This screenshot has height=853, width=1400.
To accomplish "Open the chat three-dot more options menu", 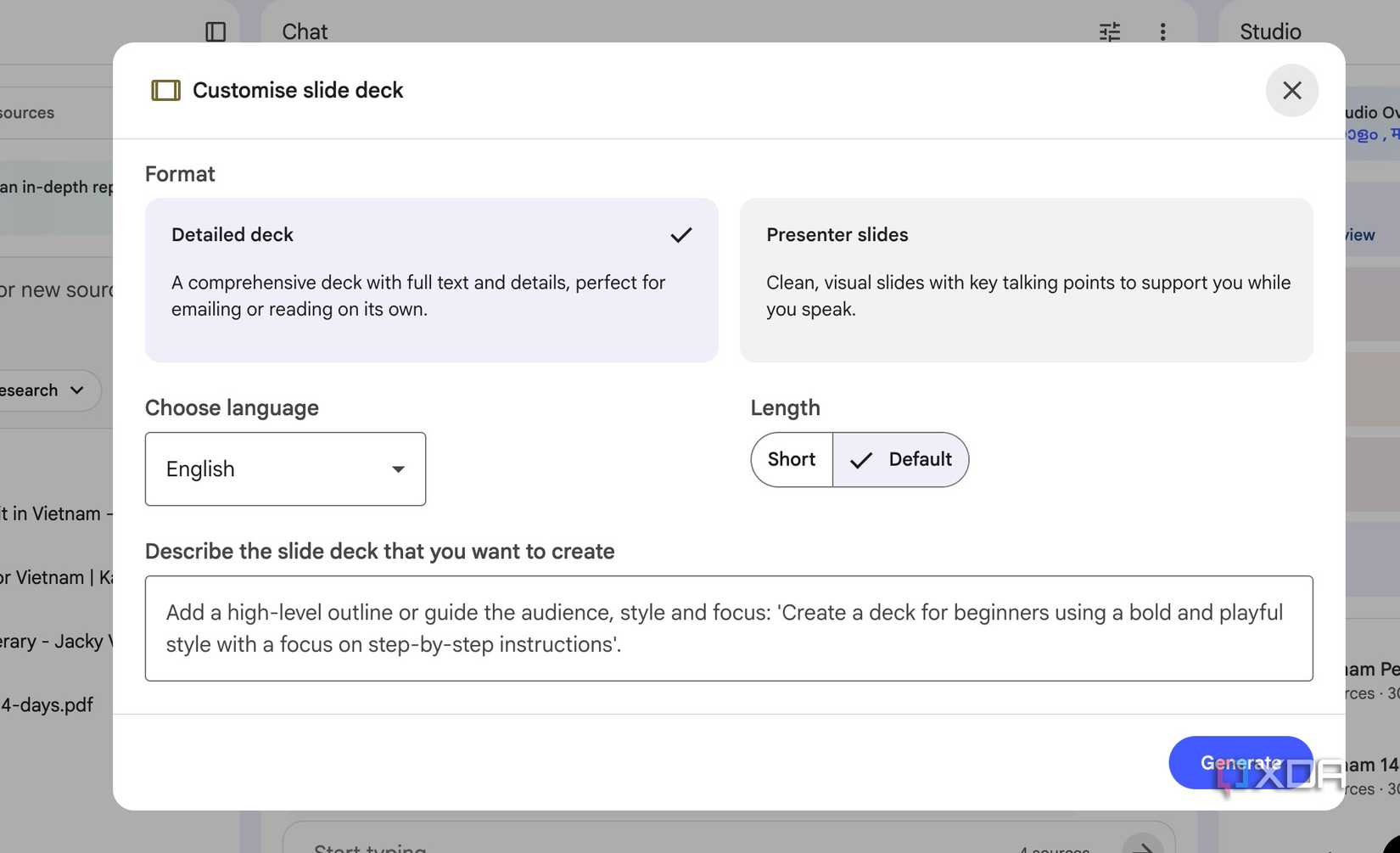I will click(1162, 32).
